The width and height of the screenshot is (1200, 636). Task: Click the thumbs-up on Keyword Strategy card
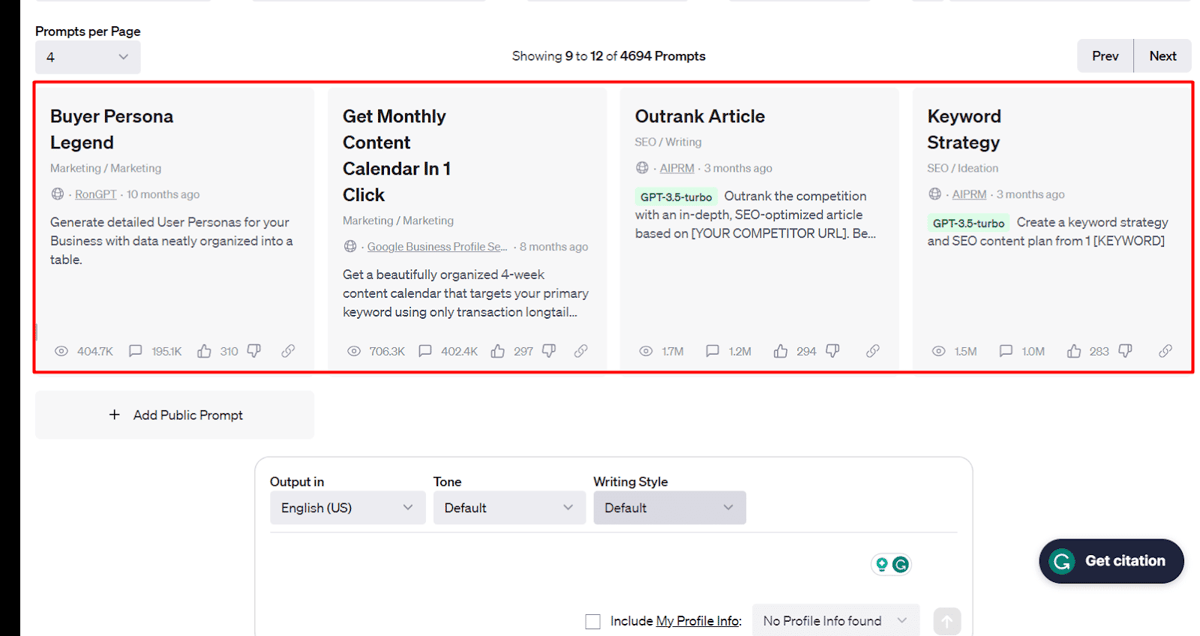point(1075,351)
